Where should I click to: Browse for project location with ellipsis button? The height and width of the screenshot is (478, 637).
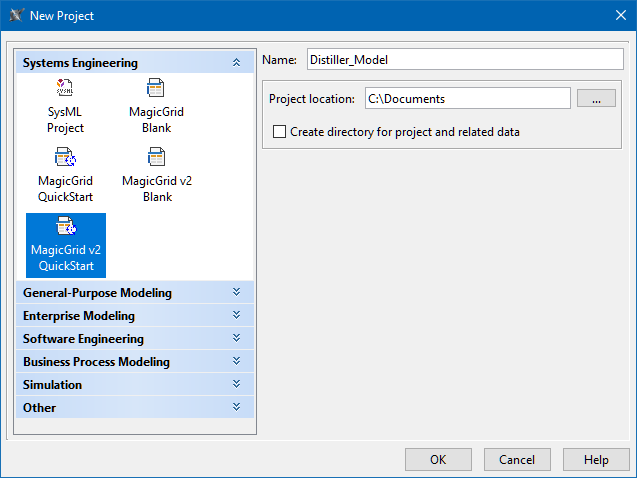596,98
